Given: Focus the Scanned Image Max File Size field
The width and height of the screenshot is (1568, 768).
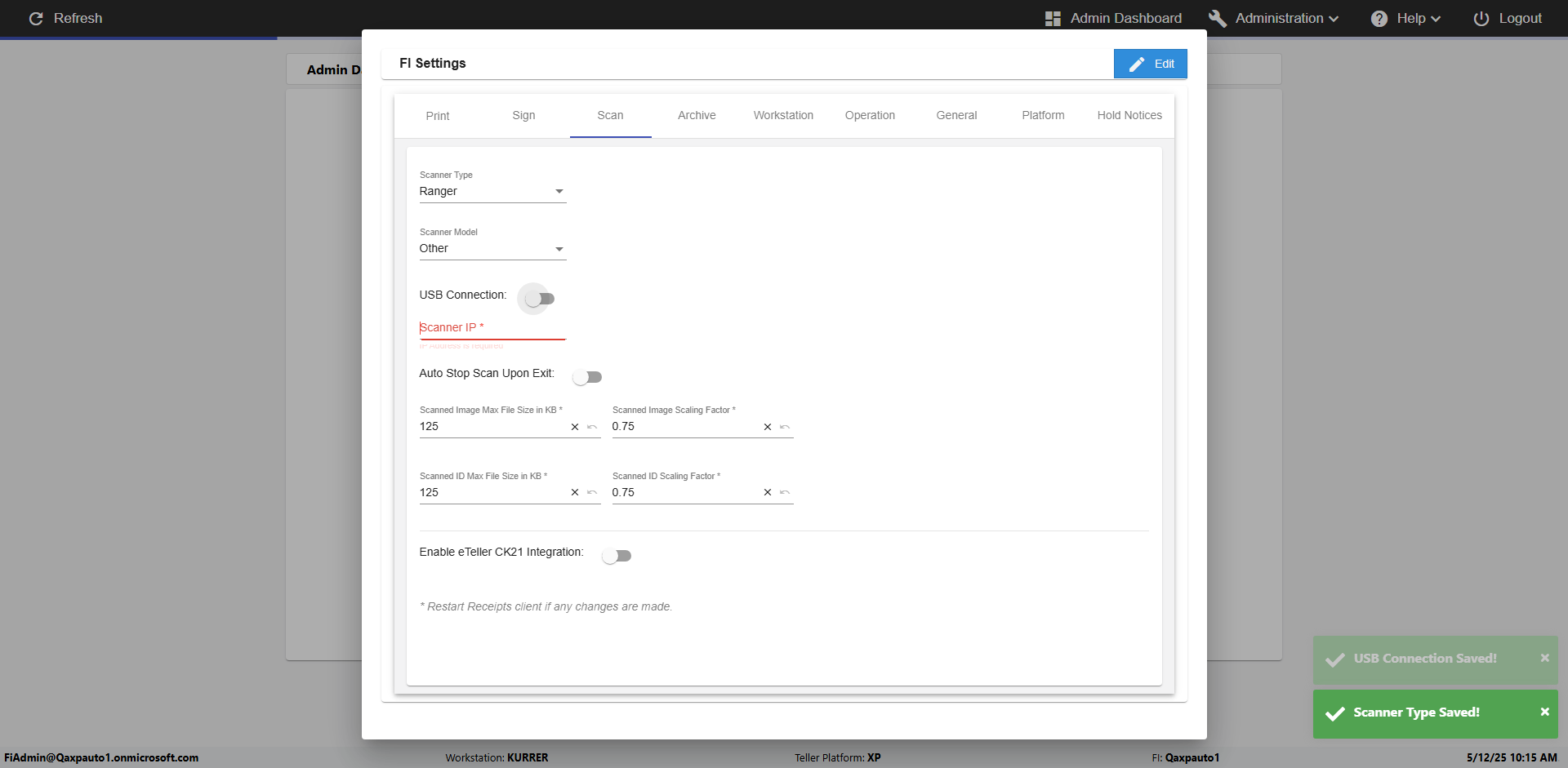Looking at the screenshot, I should 492,427.
